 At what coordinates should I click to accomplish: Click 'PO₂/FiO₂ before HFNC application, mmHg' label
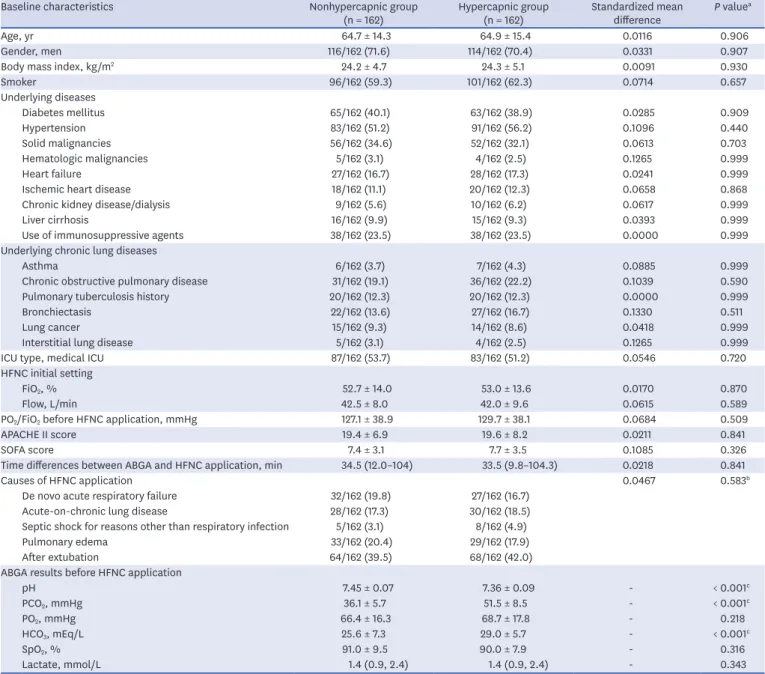pos(99,419)
